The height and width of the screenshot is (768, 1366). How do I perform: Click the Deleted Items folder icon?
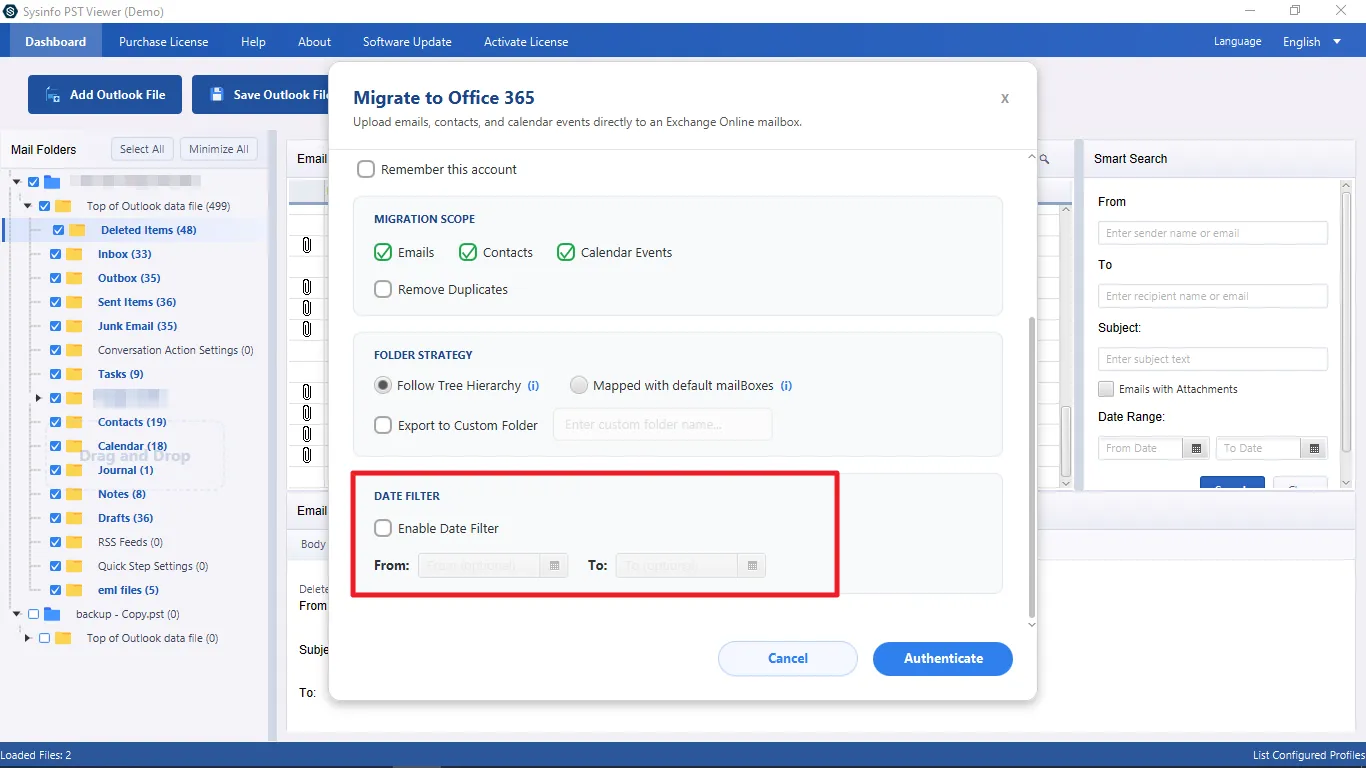tap(77, 230)
